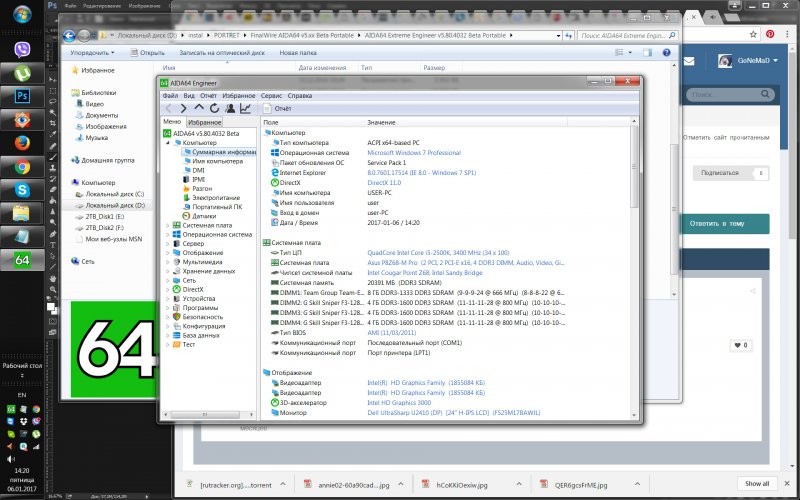Switch to the Избранное tab in AIDA64
This screenshot has height=500, width=800.
(204, 121)
